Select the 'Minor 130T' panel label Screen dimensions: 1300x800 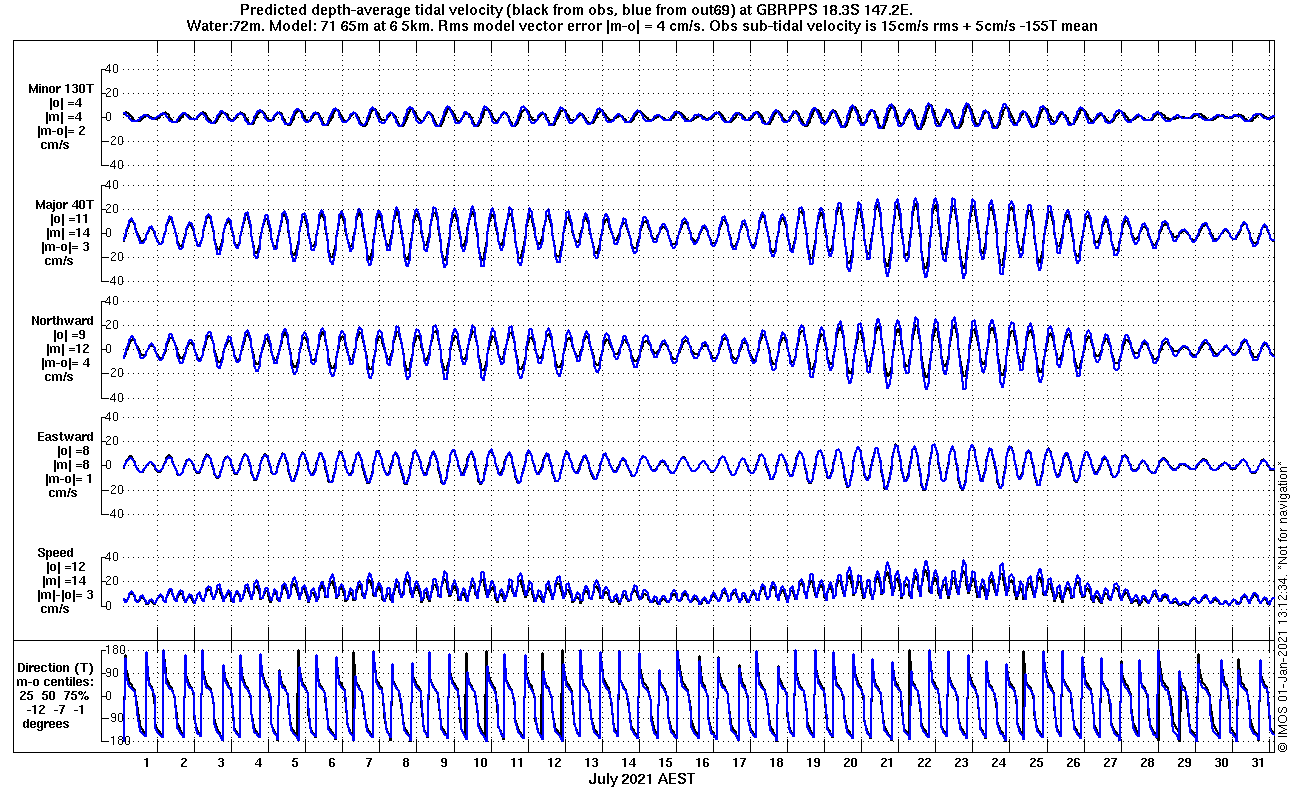61,89
